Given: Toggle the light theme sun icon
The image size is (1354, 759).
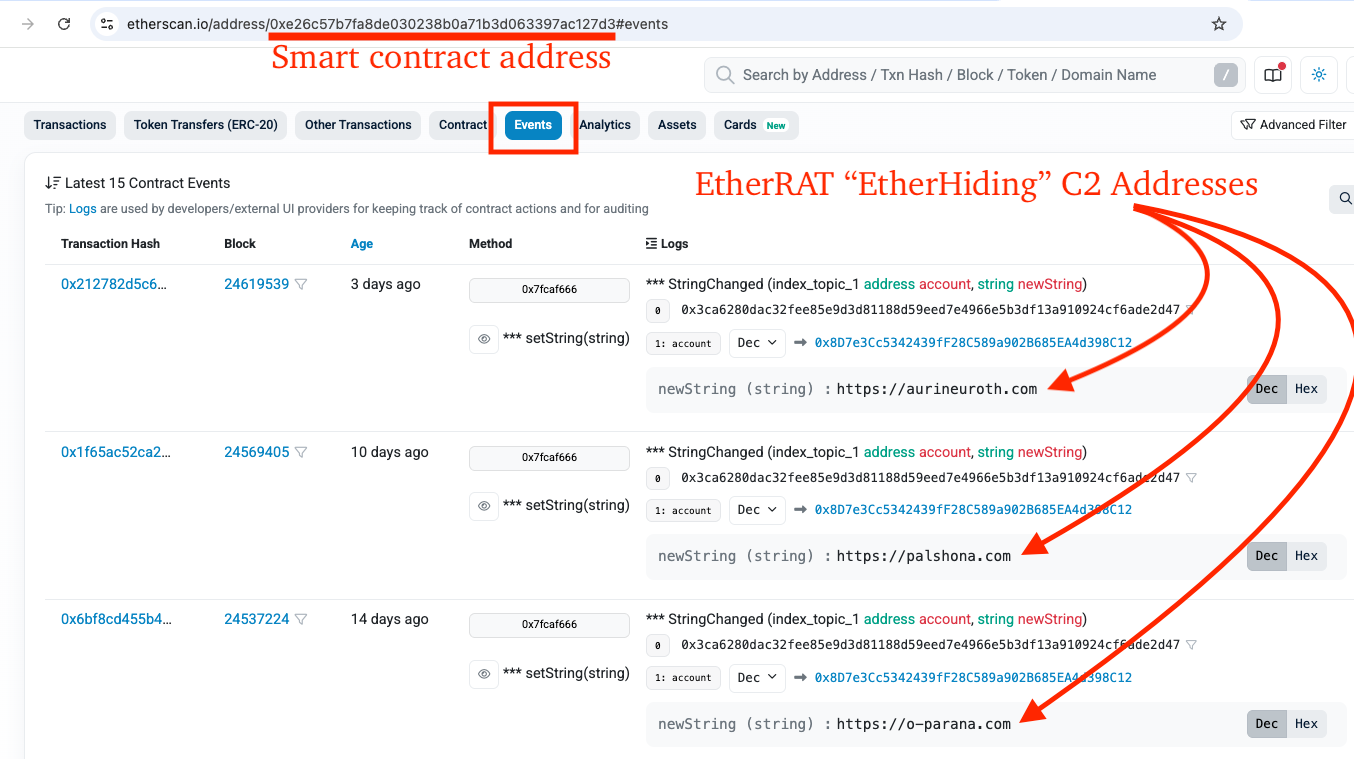Looking at the screenshot, I should coord(1318,74).
